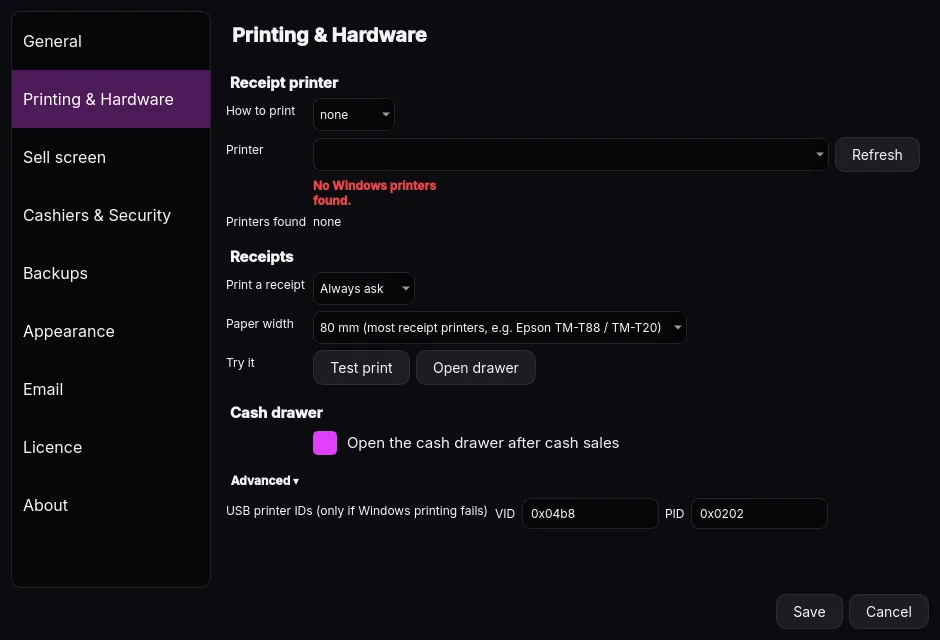Toggle open cash drawer after cash sales
The height and width of the screenshot is (640, 940).
coord(325,443)
